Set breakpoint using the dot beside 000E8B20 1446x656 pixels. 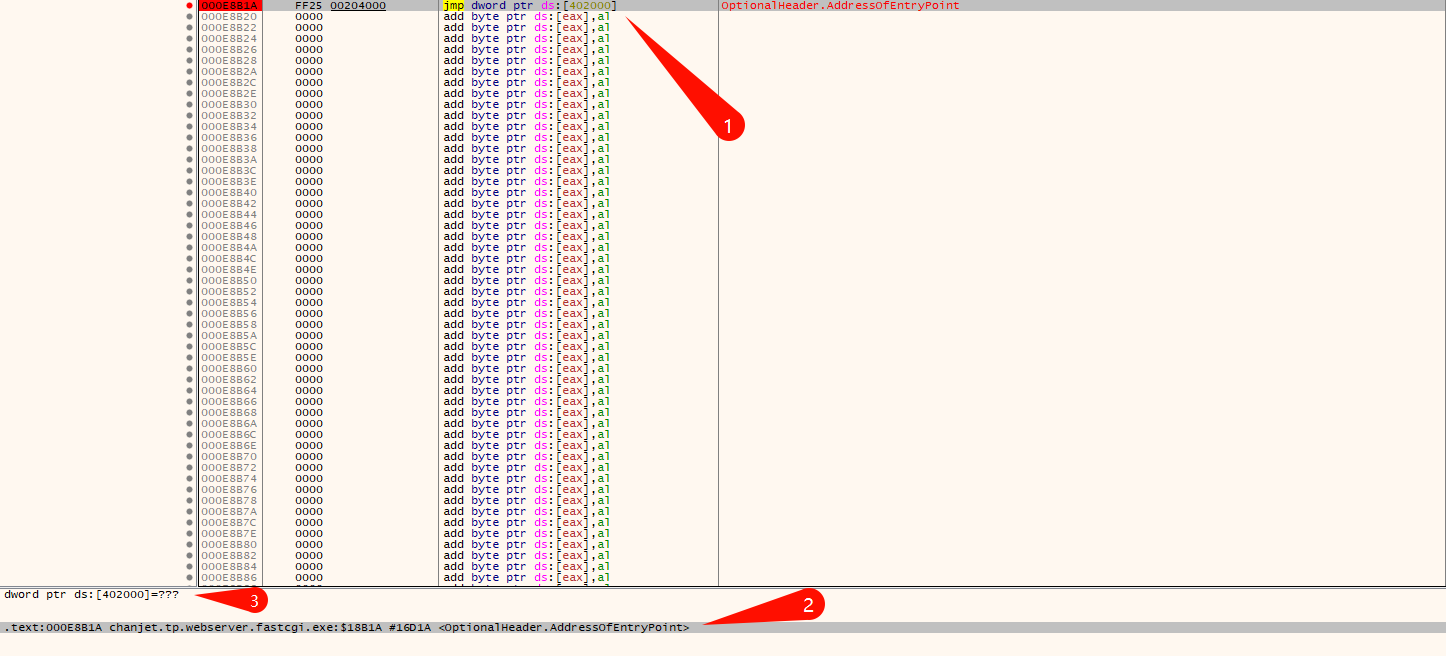189,17
